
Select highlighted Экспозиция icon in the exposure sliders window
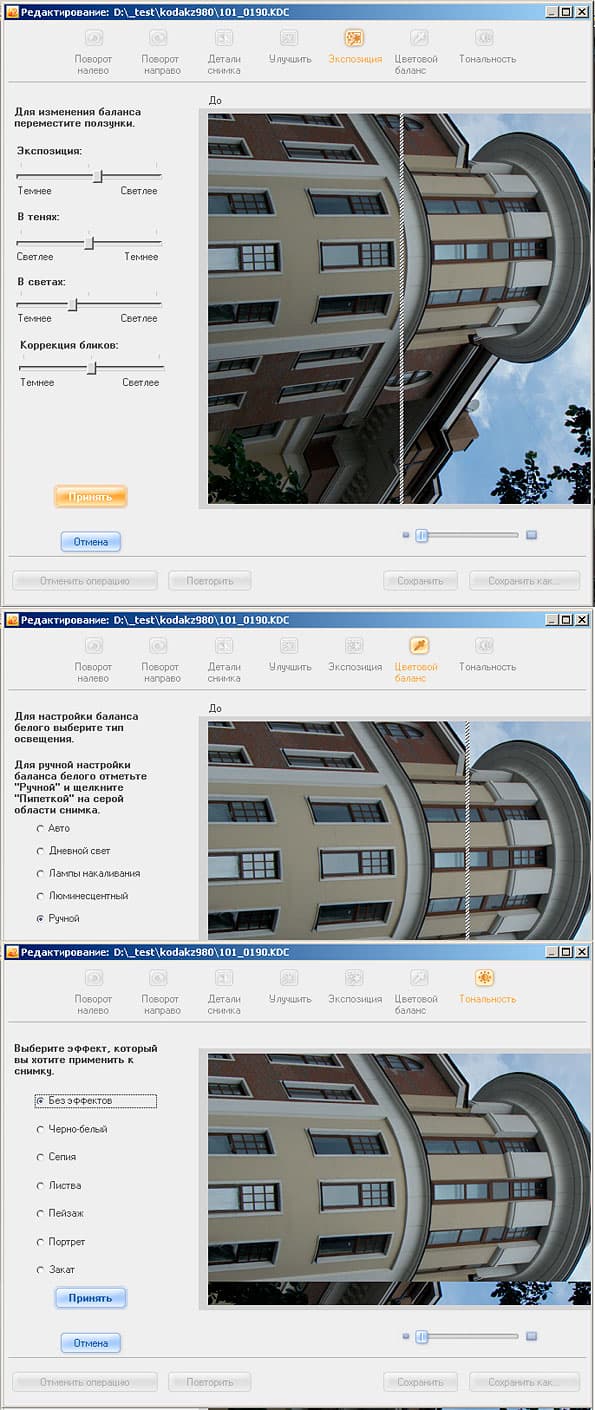354,38
